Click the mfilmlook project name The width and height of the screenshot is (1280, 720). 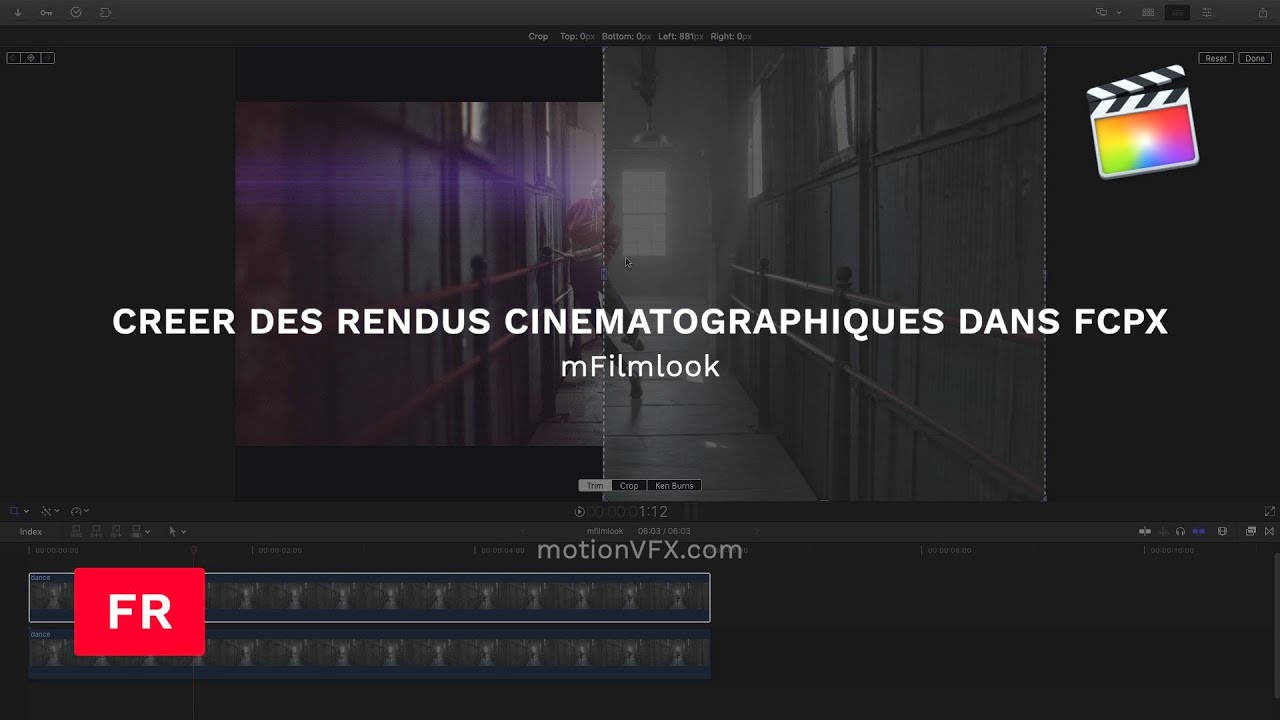click(x=605, y=532)
